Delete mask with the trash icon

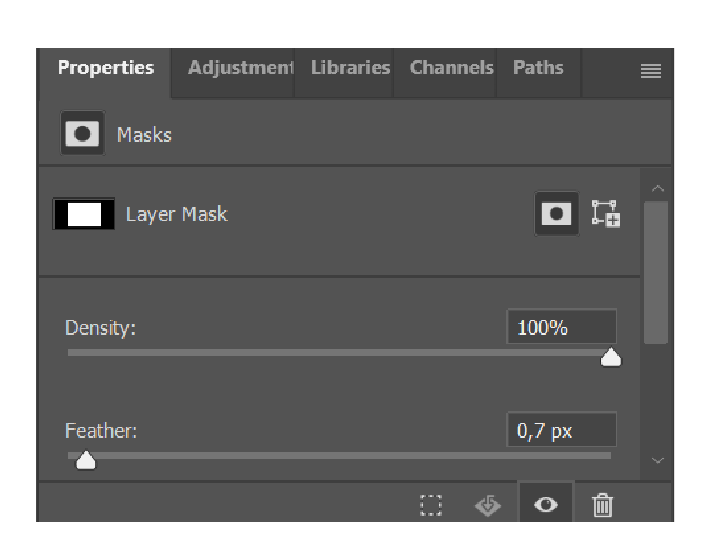pos(602,505)
